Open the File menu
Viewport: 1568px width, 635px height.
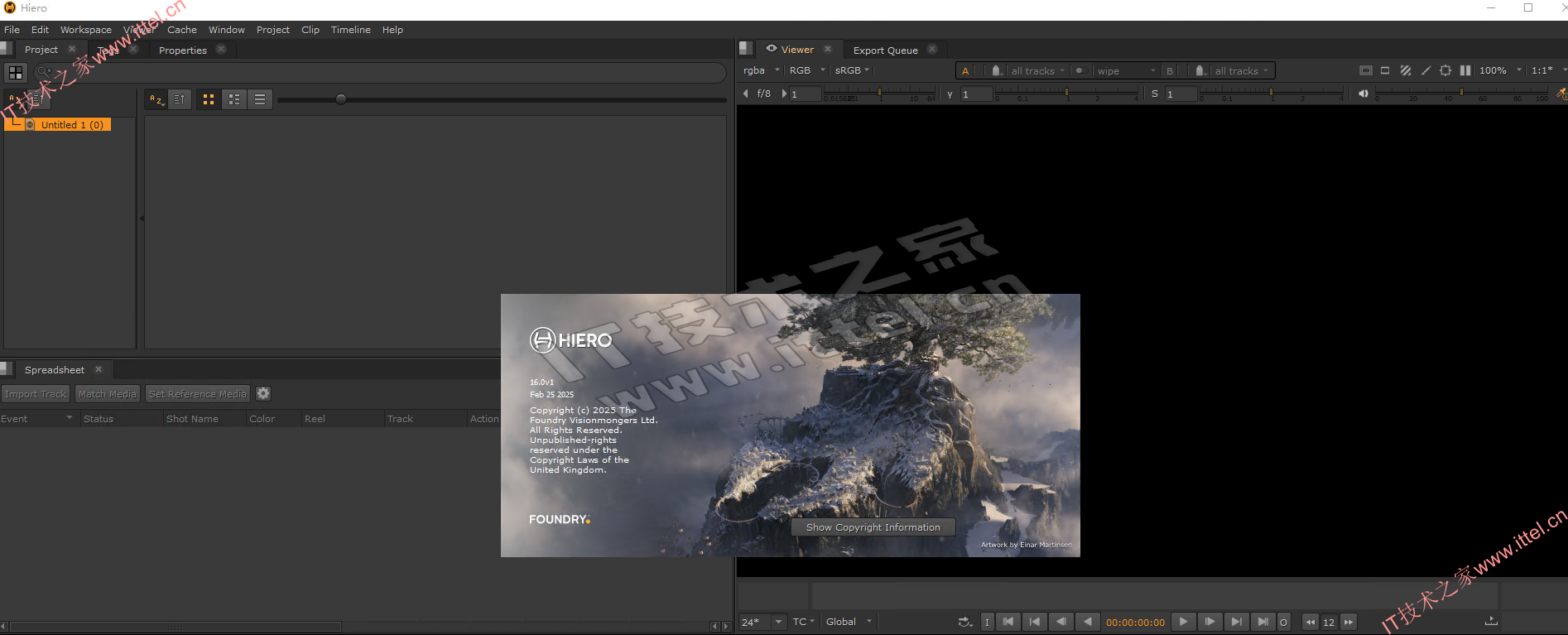[x=12, y=30]
